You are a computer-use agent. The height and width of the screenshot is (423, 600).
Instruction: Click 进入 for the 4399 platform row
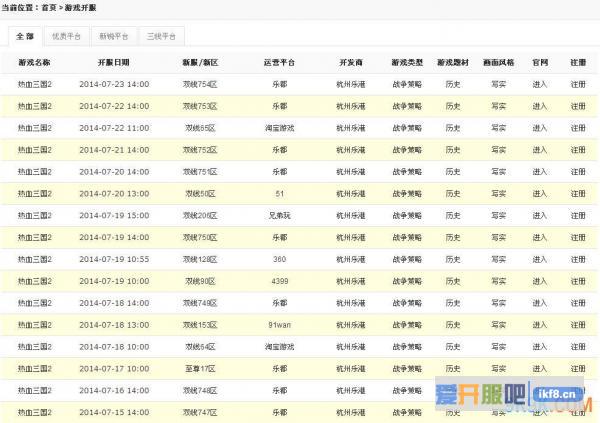[540, 281]
